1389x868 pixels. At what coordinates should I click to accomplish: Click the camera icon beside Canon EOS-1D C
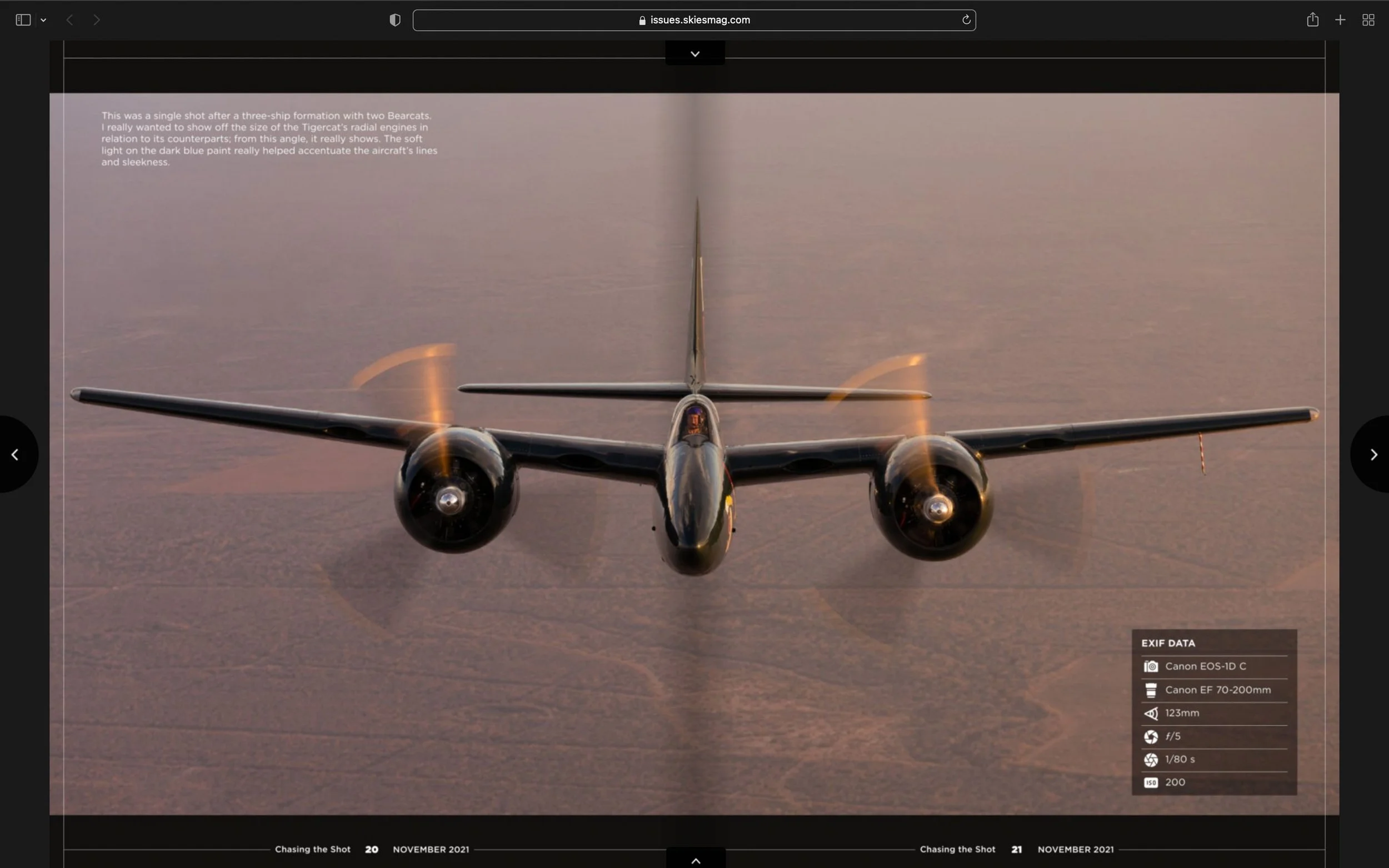1150,666
